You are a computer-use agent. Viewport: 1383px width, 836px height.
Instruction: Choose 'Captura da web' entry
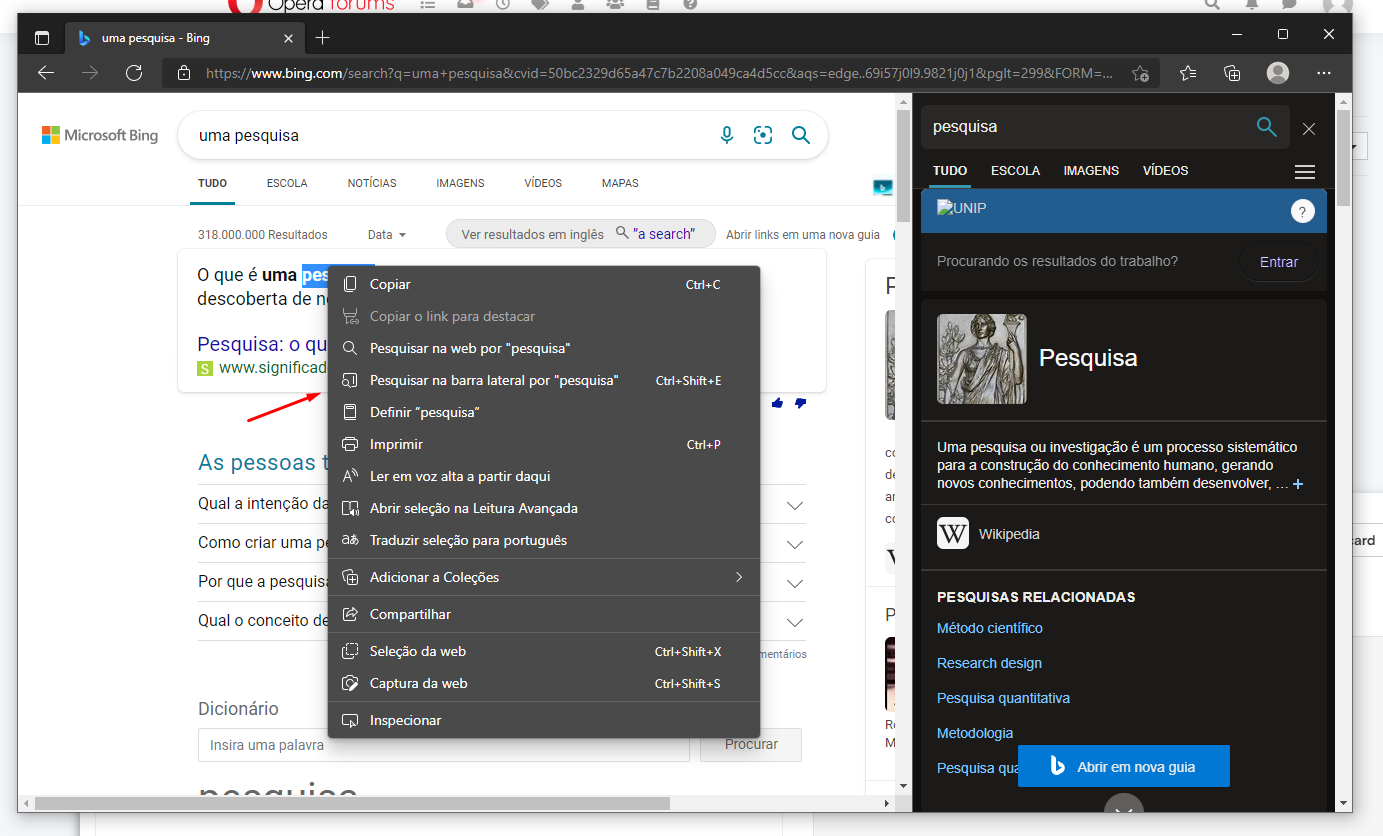pyautogui.click(x=544, y=683)
